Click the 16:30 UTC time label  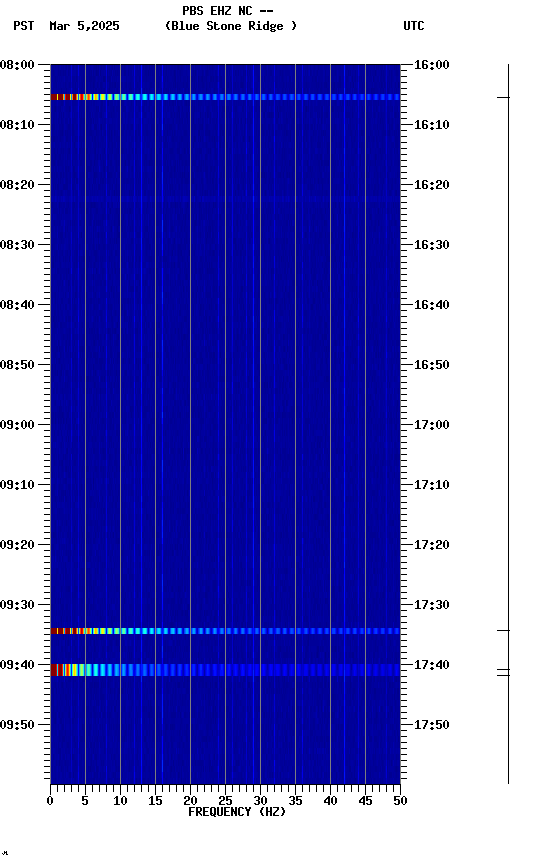click(432, 245)
